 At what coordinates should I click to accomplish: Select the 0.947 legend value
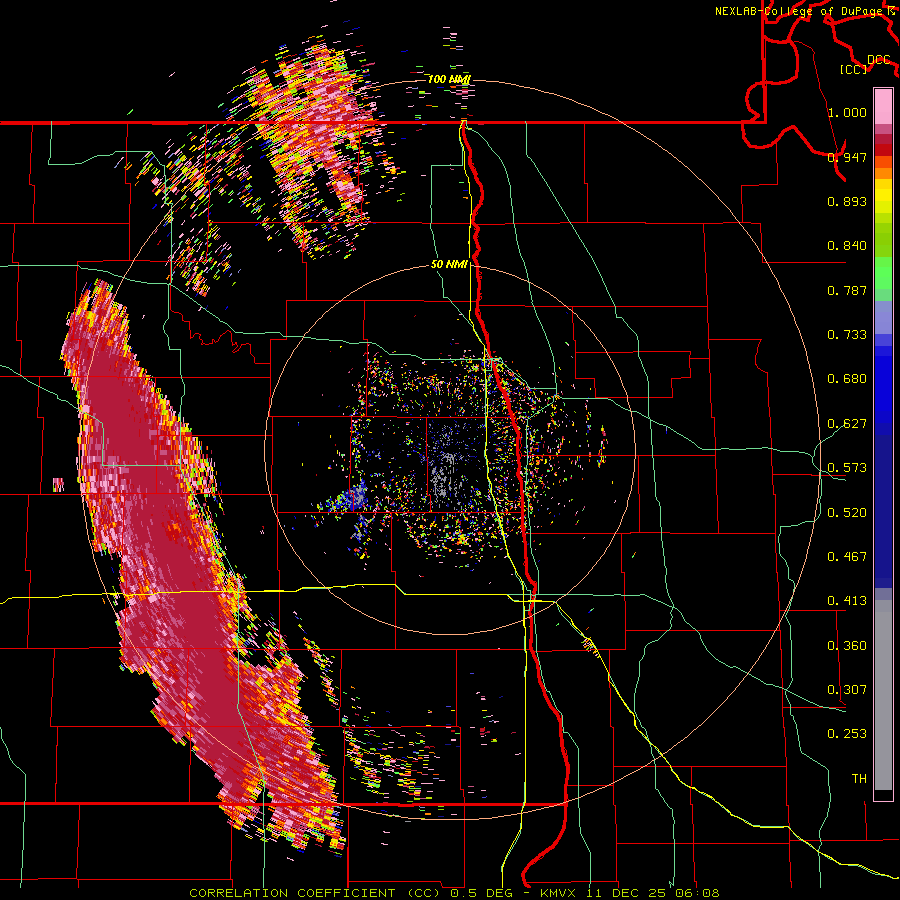(847, 157)
